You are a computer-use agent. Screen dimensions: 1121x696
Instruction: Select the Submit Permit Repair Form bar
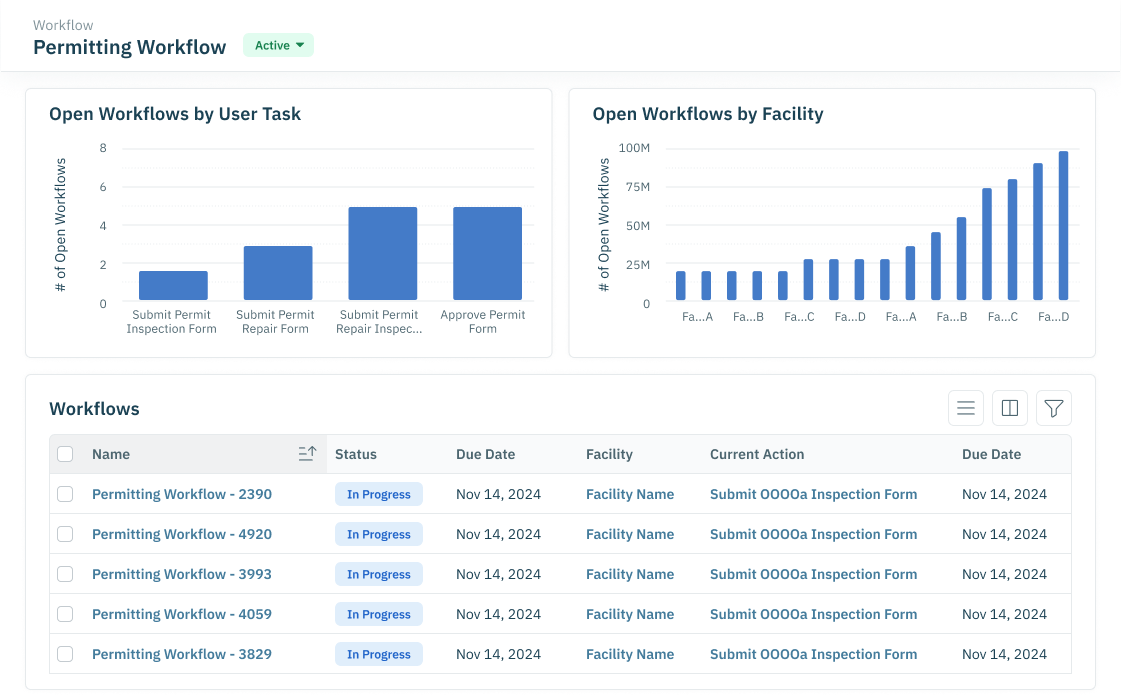click(278, 273)
